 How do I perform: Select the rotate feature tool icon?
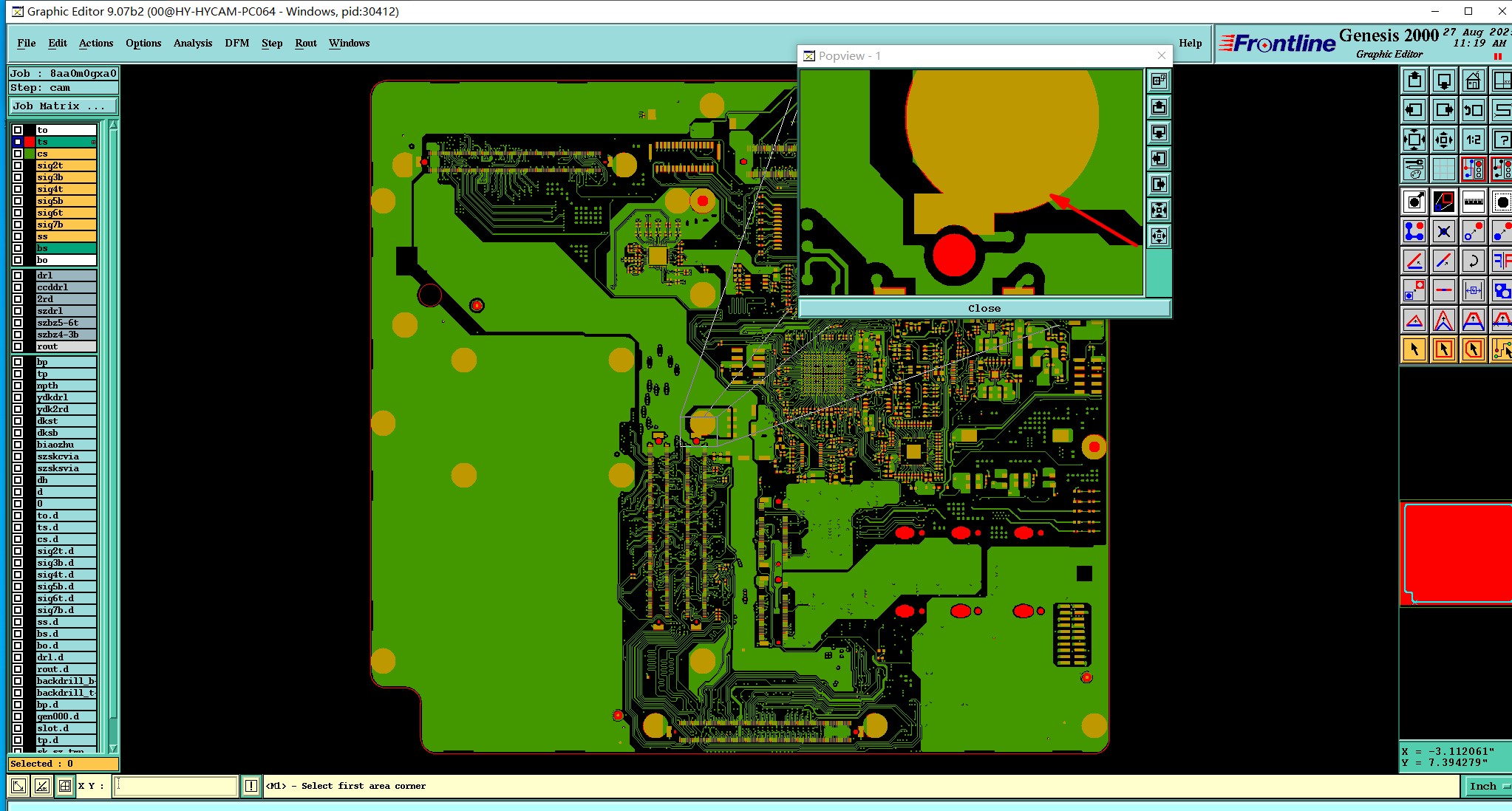tap(1473, 261)
